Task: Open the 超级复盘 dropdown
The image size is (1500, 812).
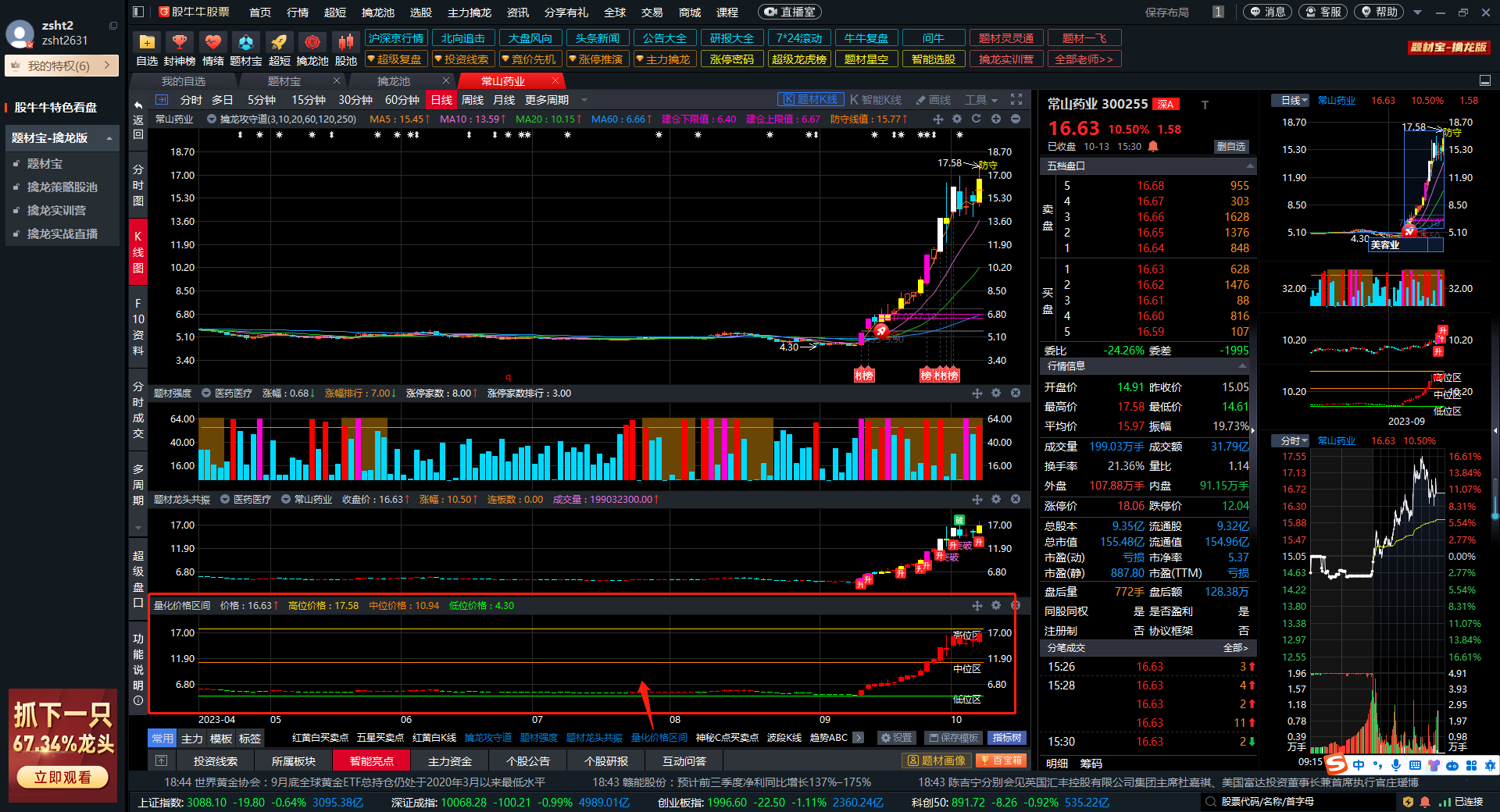Action: (x=395, y=59)
